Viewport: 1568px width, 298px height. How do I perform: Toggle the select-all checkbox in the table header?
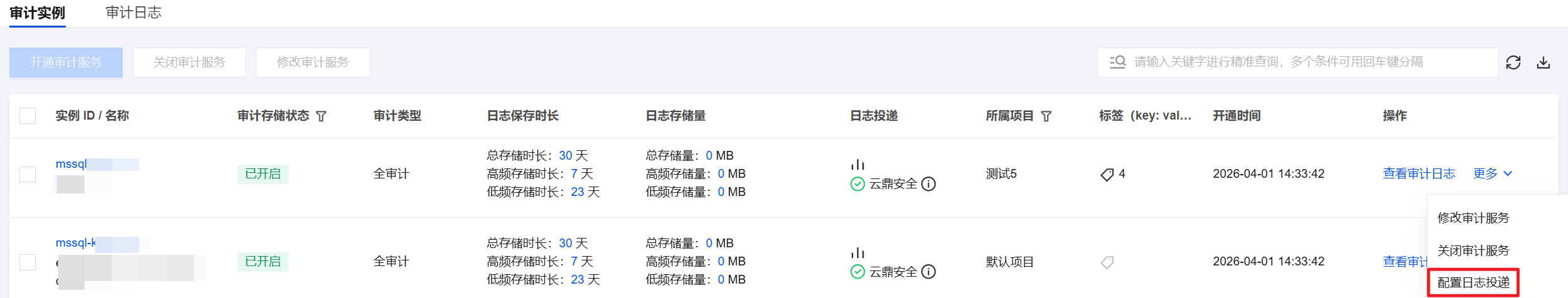(x=28, y=116)
